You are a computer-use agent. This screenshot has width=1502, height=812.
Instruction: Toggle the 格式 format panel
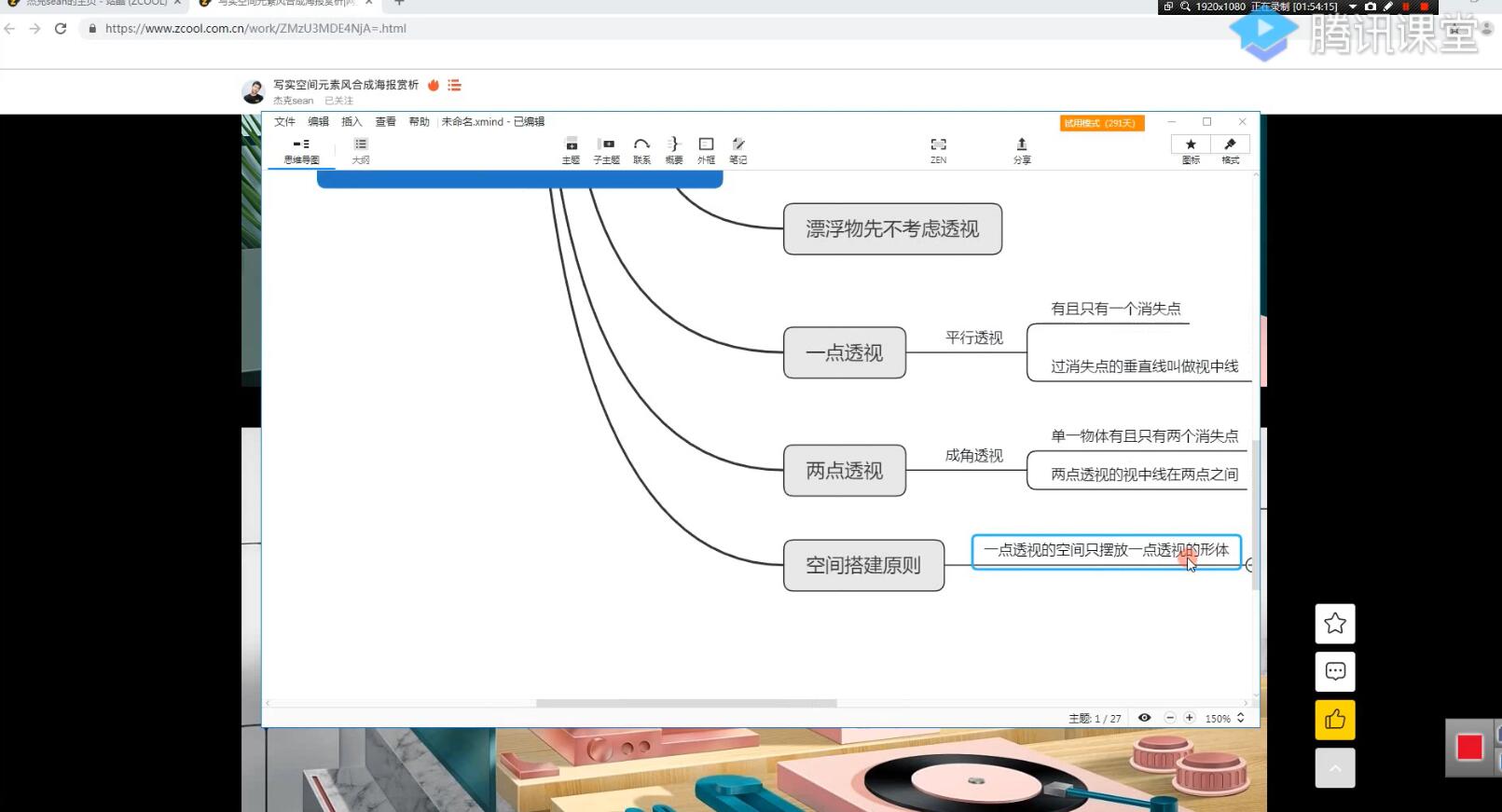click(x=1230, y=148)
